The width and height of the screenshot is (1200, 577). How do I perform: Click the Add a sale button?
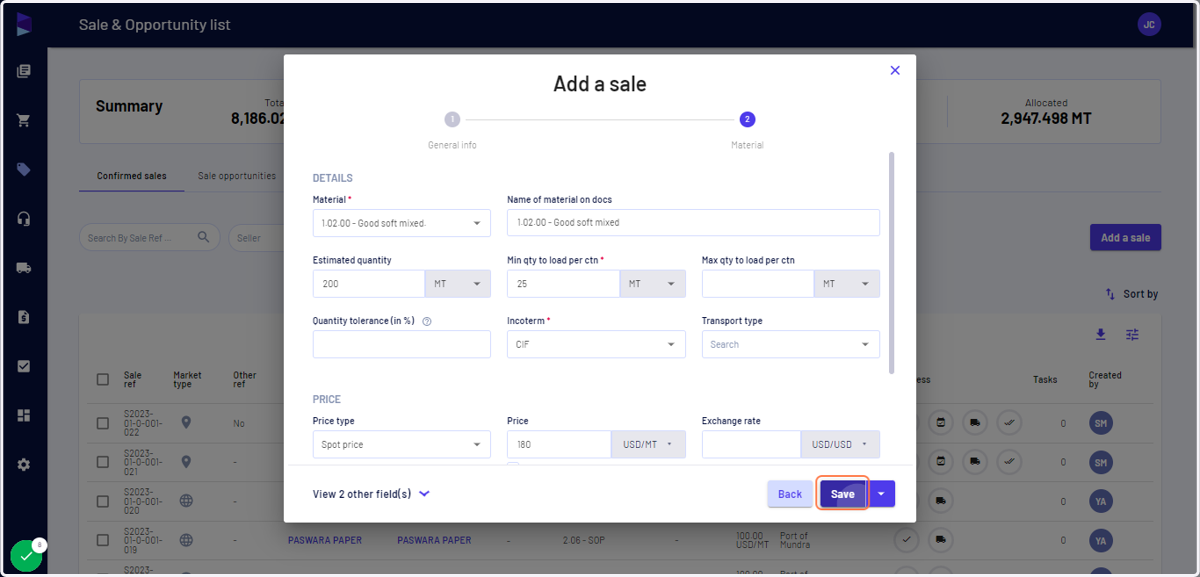[x=1125, y=238]
